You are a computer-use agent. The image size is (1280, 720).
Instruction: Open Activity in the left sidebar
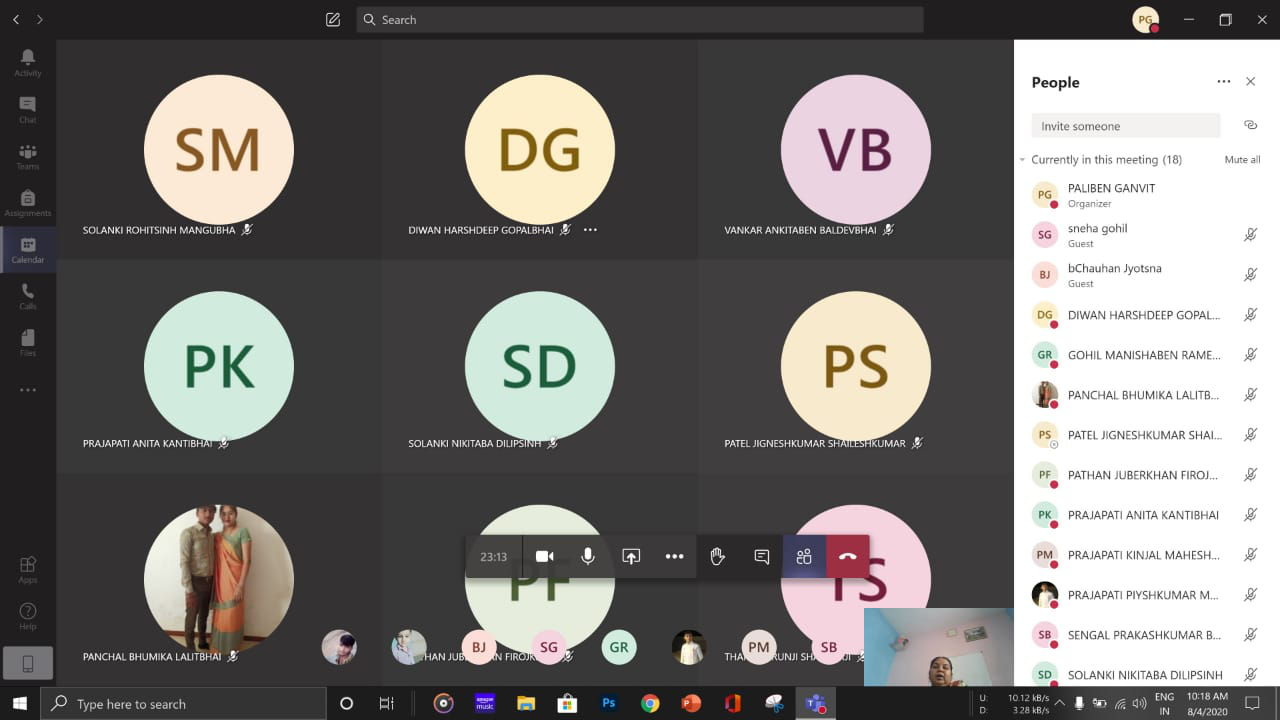pyautogui.click(x=28, y=62)
